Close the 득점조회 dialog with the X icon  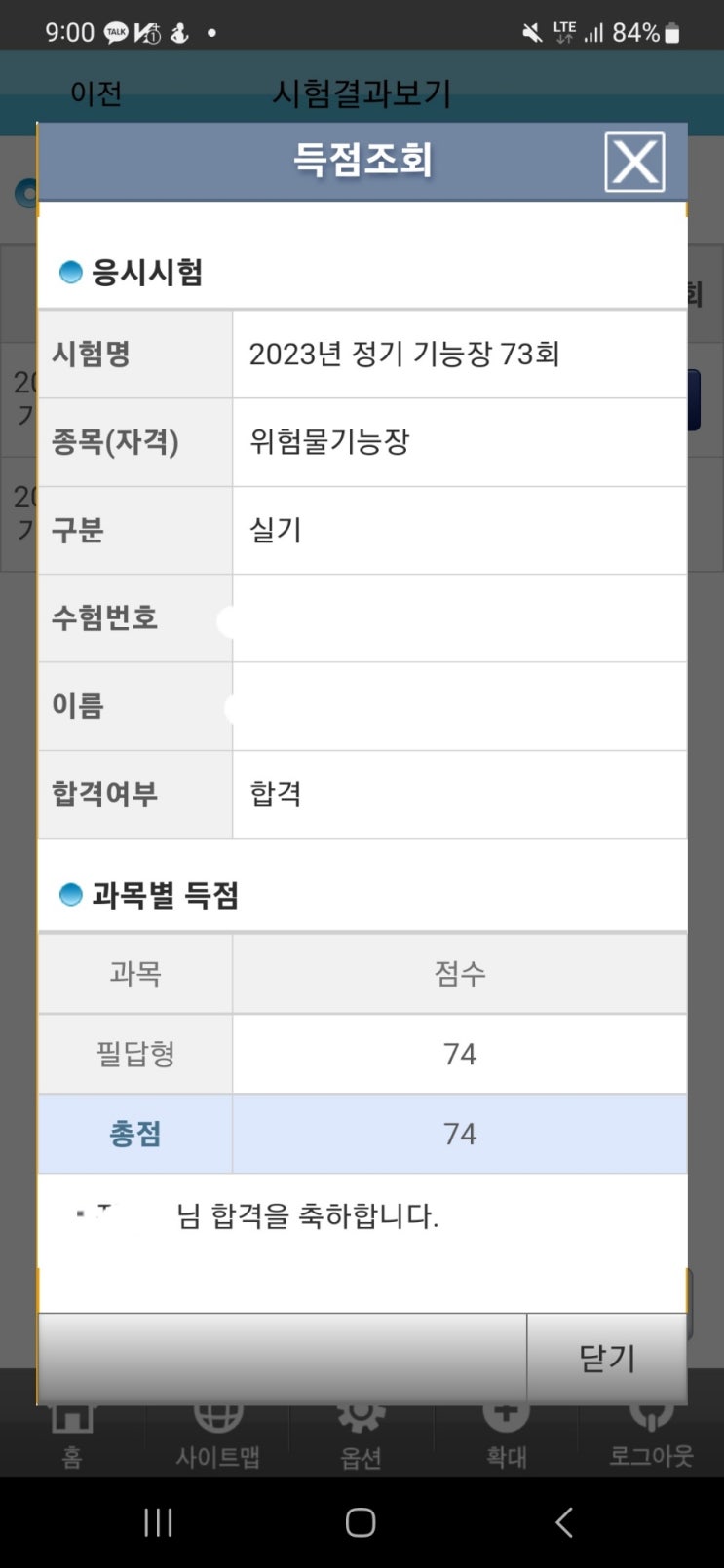(634, 162)
